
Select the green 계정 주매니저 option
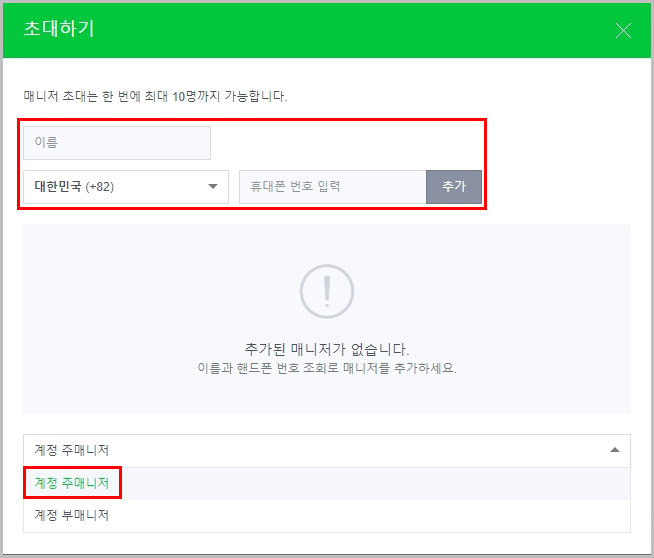click(327, 483)
